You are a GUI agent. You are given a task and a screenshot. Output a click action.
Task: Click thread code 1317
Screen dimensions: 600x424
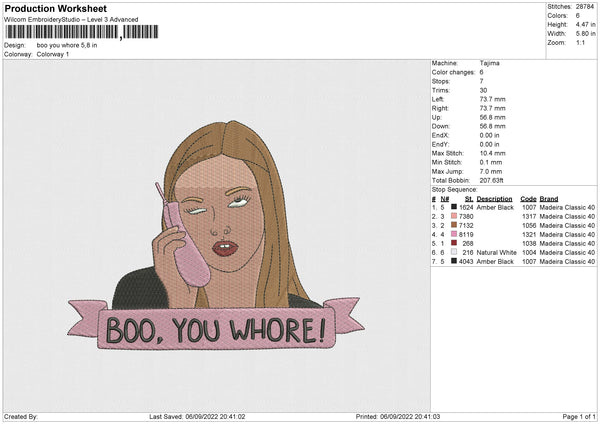529,217
